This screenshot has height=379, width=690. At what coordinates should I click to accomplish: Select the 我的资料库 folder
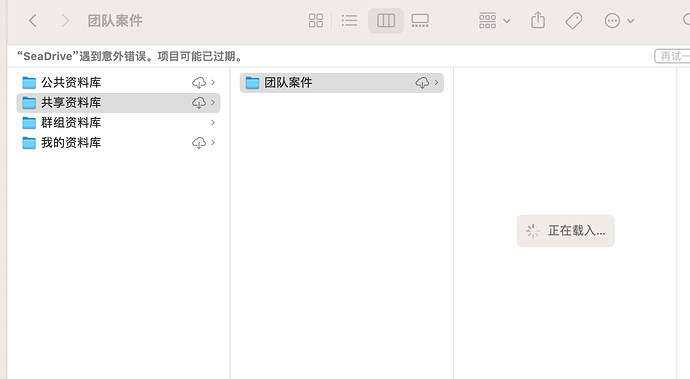[x=118, y=143]
